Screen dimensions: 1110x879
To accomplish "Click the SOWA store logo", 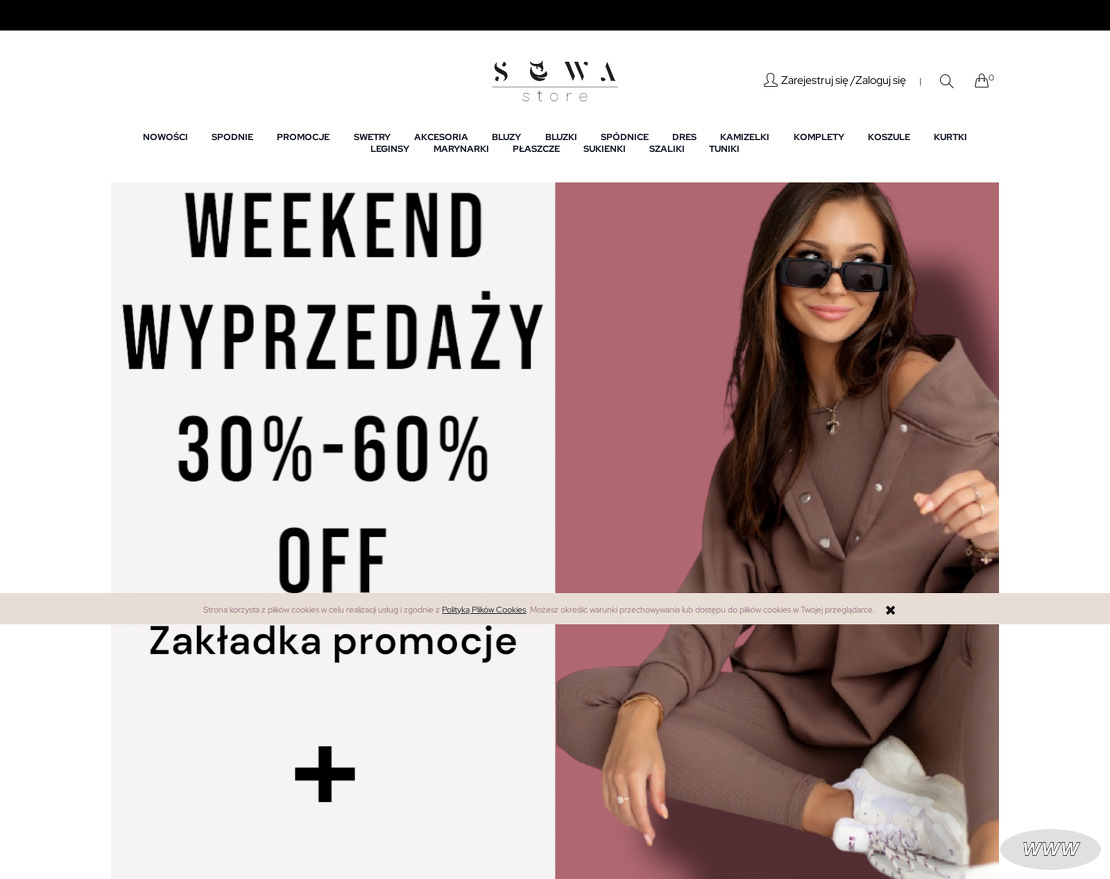I will pos(555,81).
